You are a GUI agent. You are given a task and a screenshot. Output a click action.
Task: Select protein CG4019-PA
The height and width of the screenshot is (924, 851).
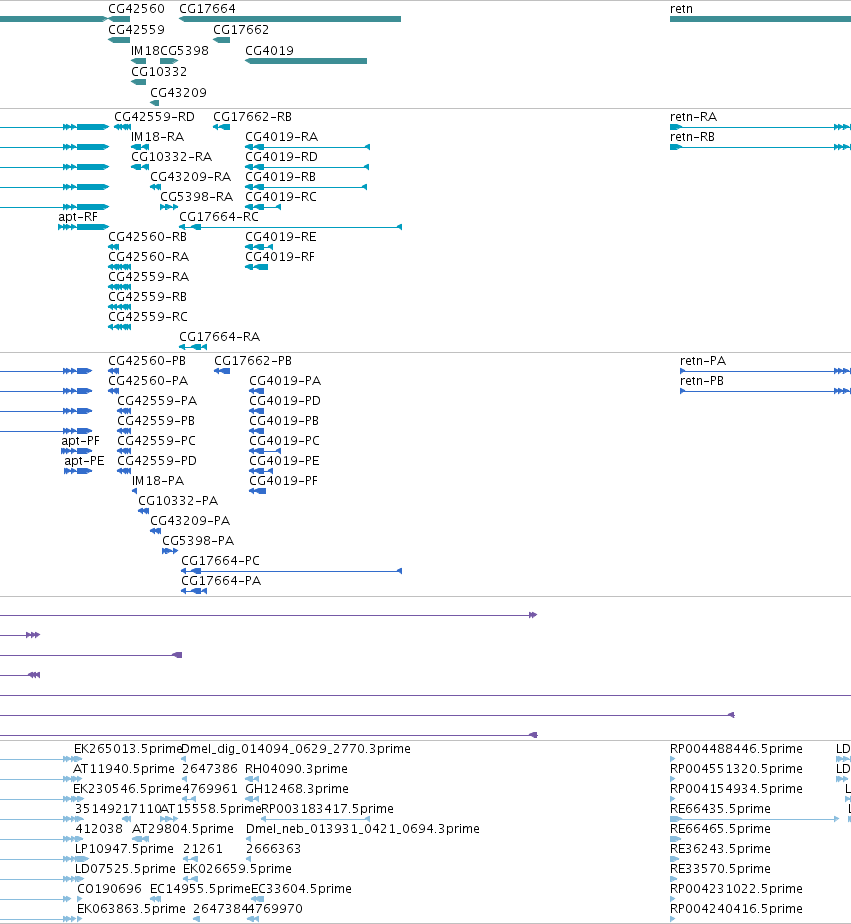pos(285,381)
